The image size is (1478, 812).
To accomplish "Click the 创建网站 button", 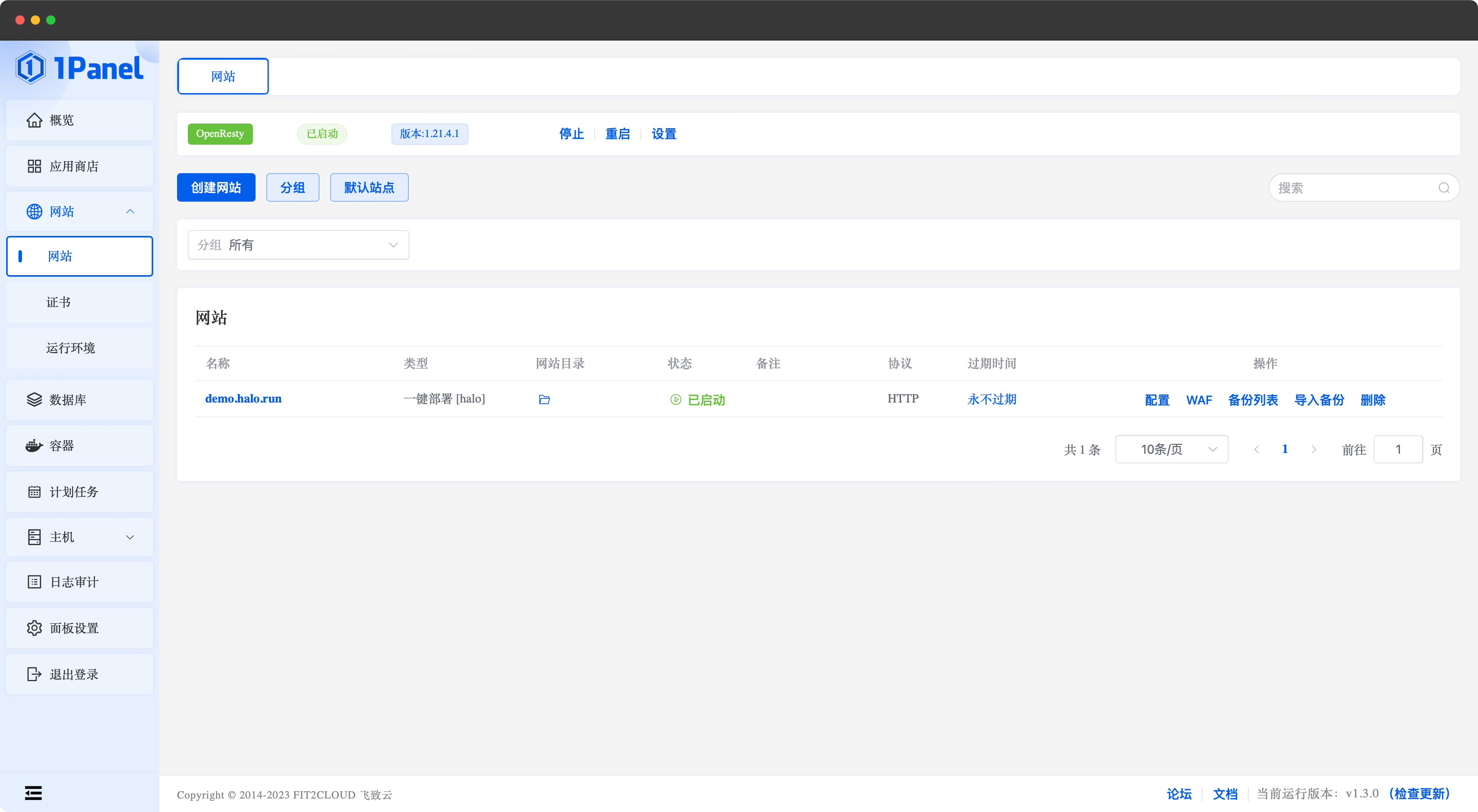I will point(216,188).
